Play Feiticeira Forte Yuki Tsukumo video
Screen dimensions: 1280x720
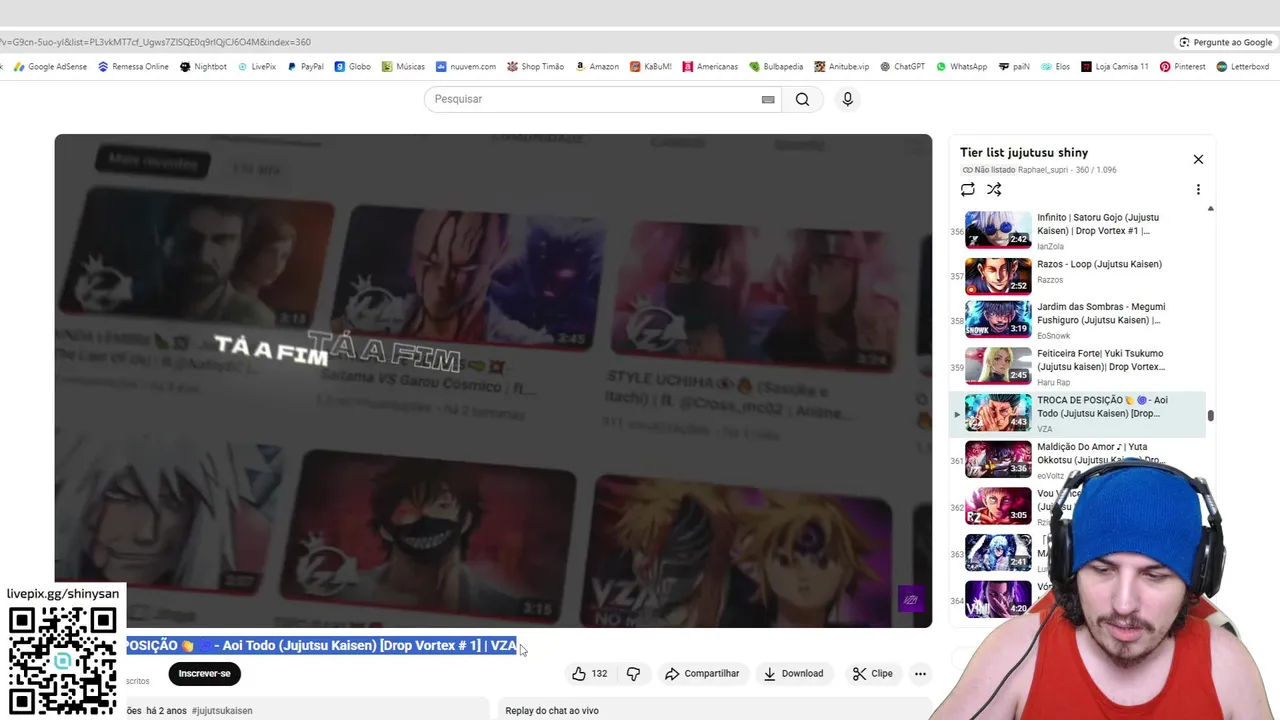click(x=1078, y=367)
